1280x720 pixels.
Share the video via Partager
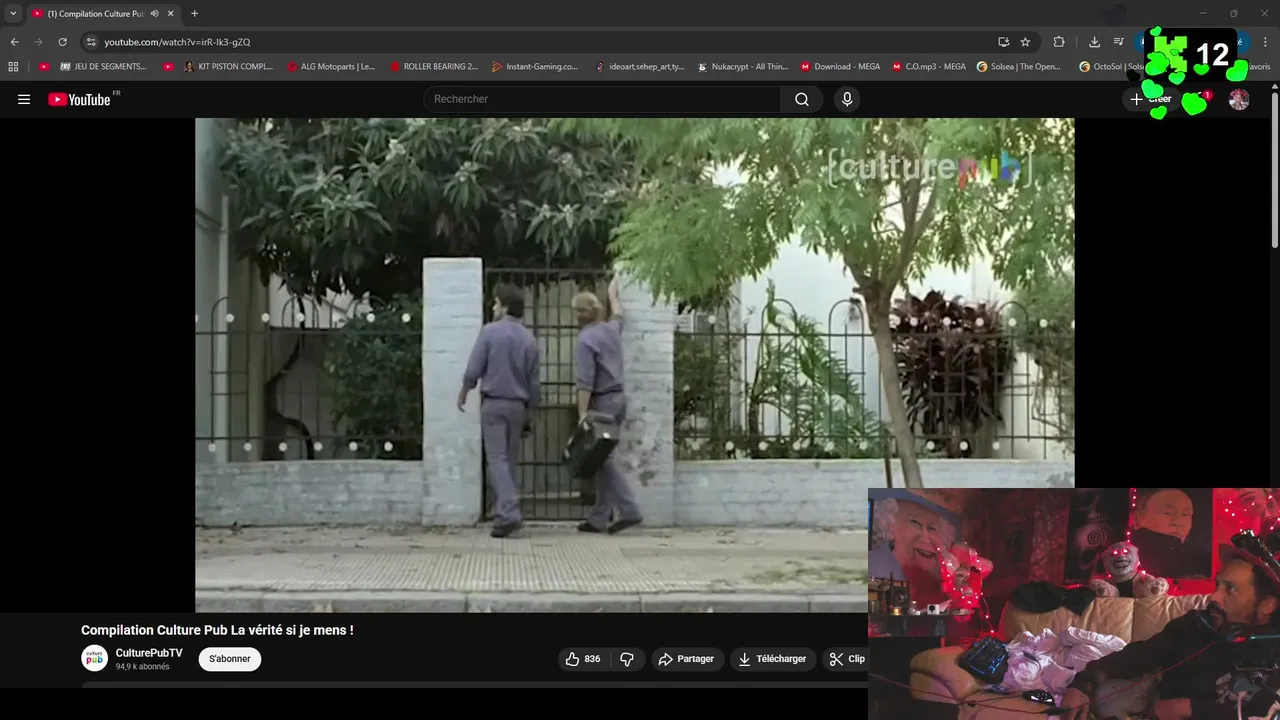tap(686, 659)
